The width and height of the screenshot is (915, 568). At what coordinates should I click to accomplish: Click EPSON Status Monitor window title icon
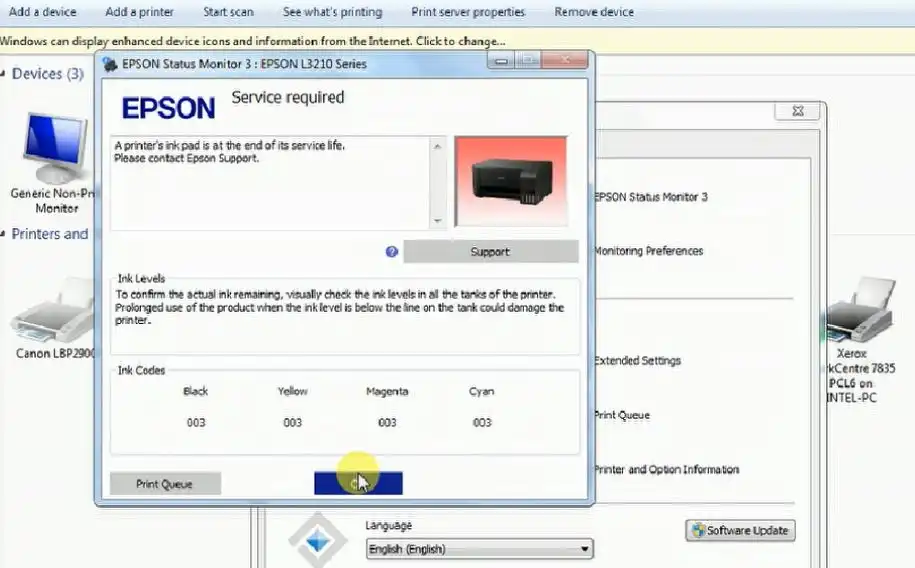pos(110,64)
